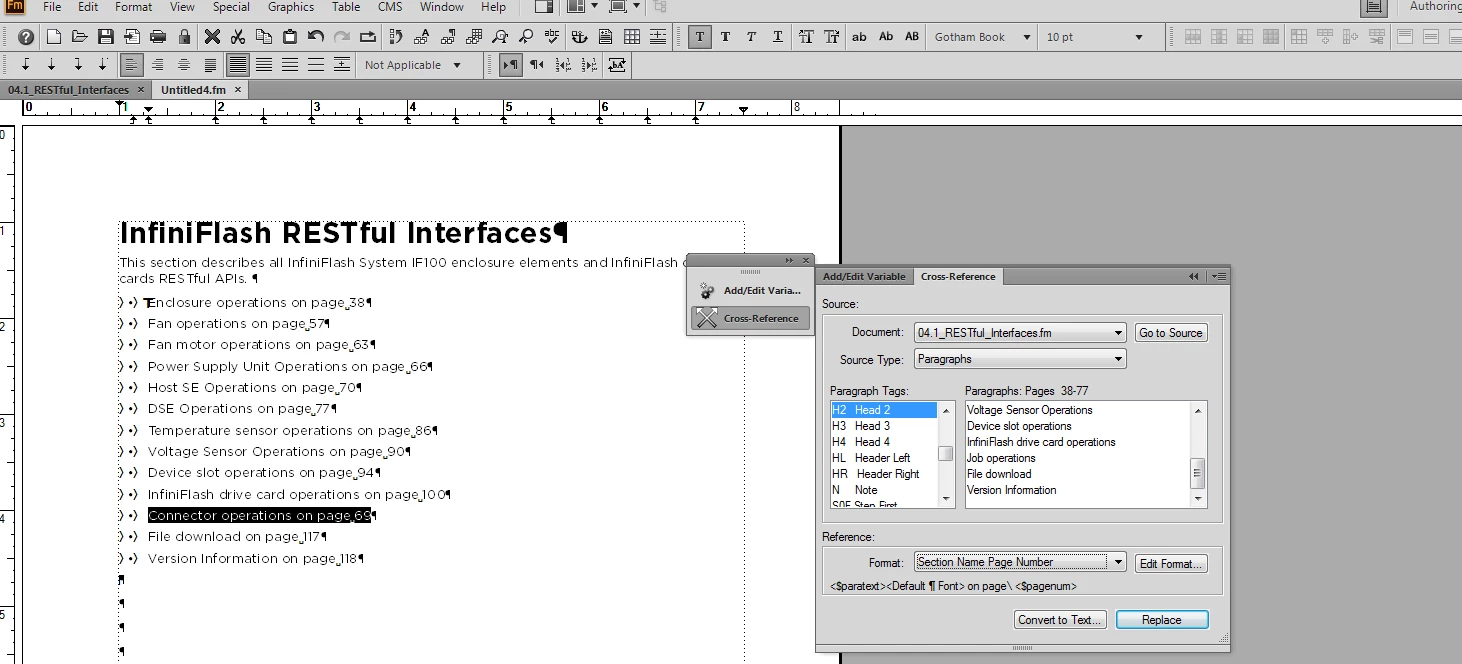Click the Go to Source button
1462x664 pixels.
1171,332
